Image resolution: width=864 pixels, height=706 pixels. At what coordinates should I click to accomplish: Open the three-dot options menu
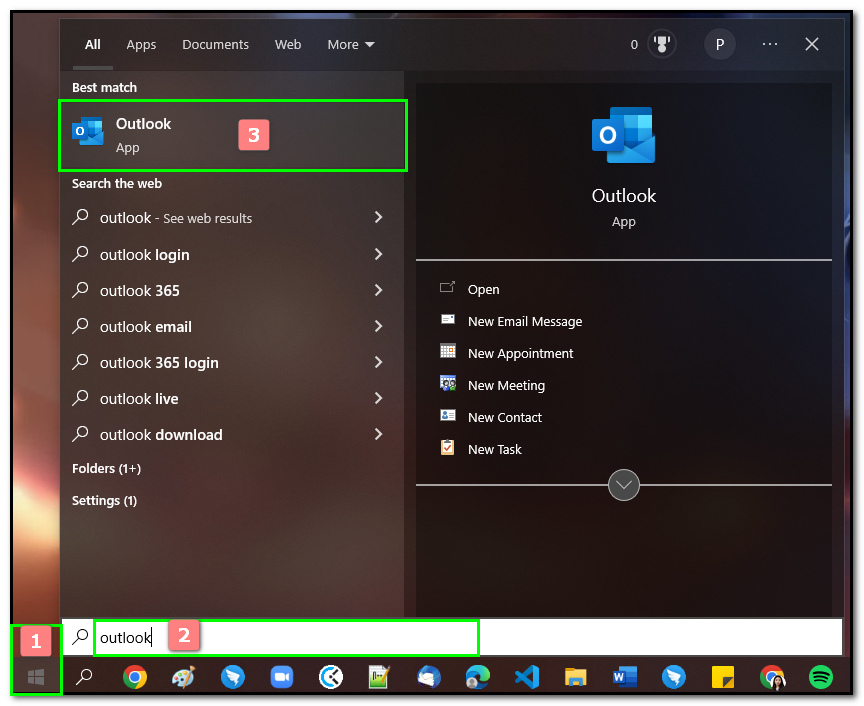pos(770,44)
